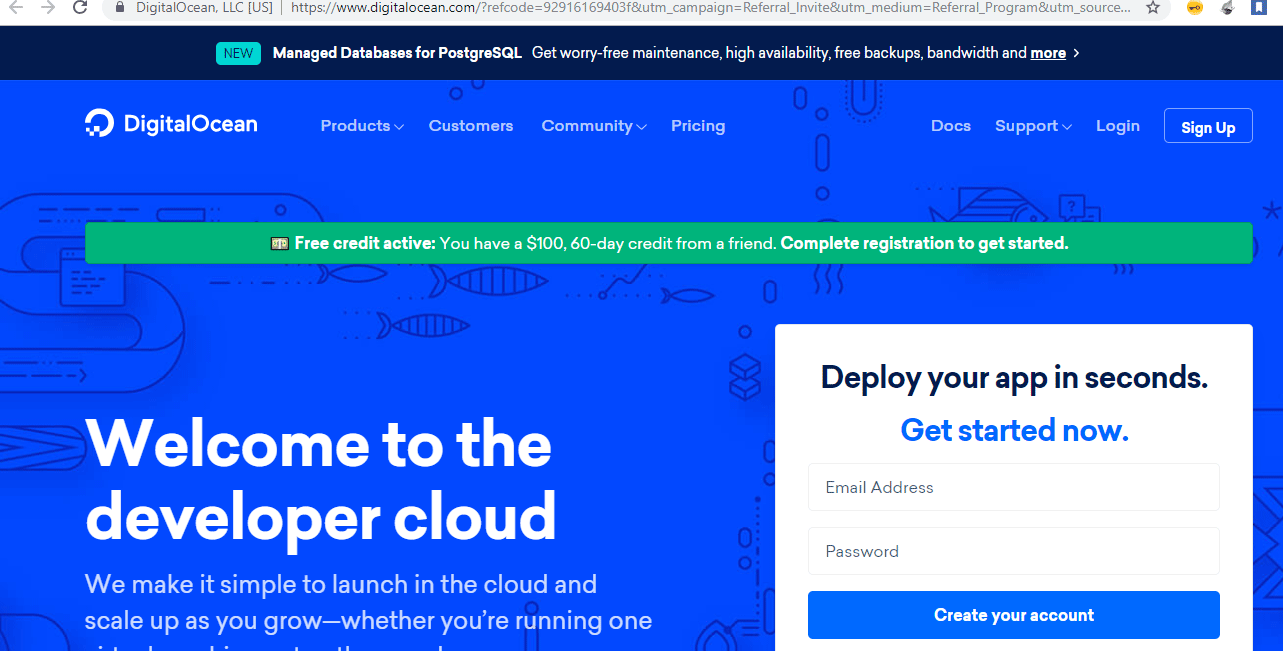Screen dimensions: 1283x651
Task: Bookmark this page with the star icon
Action: pos(1153,7)
